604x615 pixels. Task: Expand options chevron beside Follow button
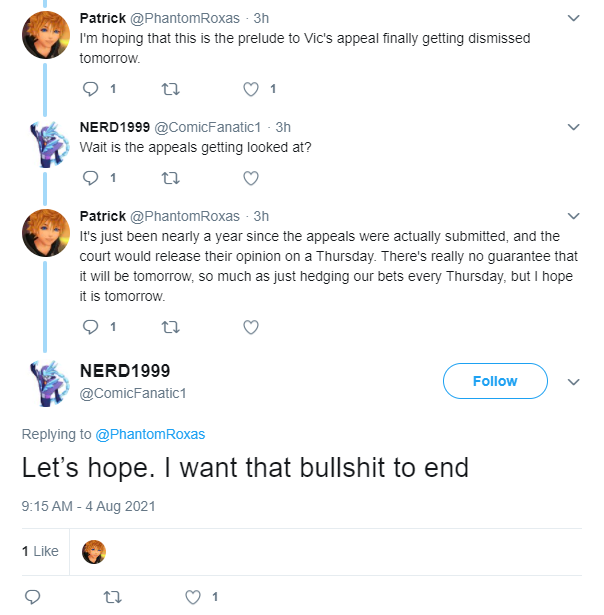[x=573, y=382]
